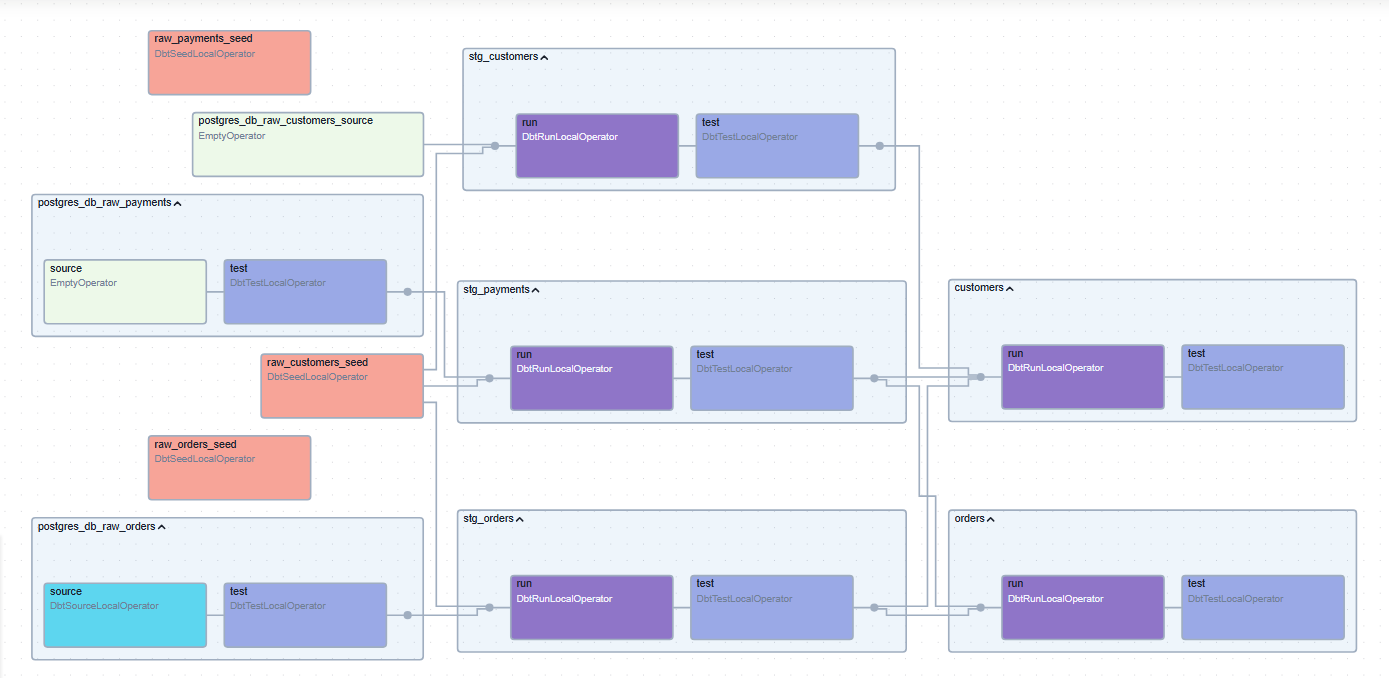Open the test task in customers group
Viewport: 1389px width, 678px height.
1262,377
